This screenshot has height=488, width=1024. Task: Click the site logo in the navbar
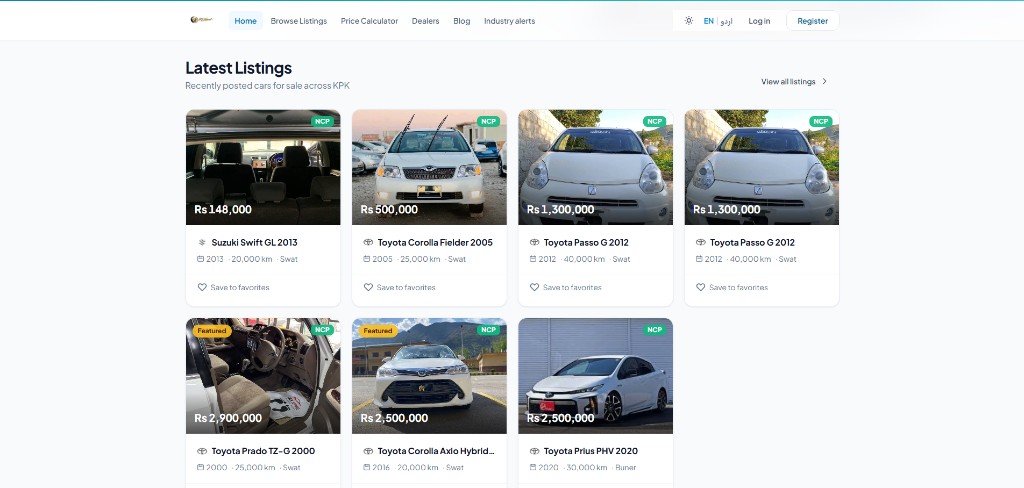tap(201, 20)
